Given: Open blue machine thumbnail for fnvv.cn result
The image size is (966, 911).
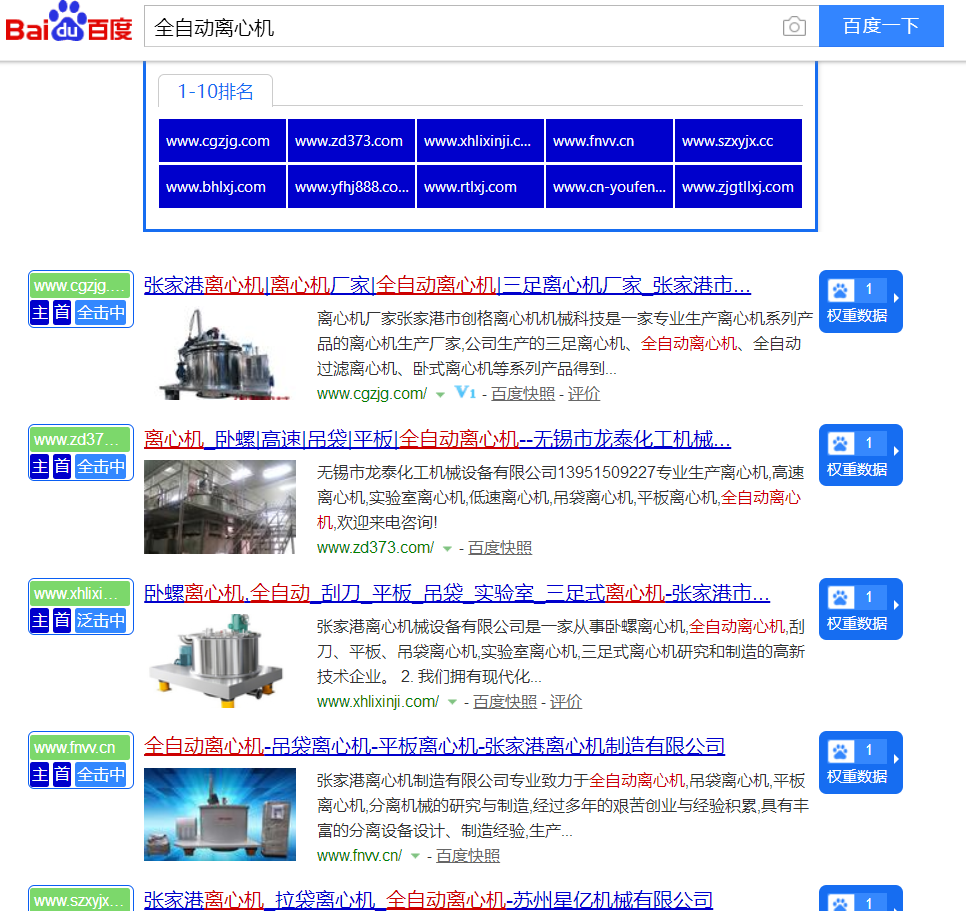Looking at the screenshot, I should tap(220, 814).
